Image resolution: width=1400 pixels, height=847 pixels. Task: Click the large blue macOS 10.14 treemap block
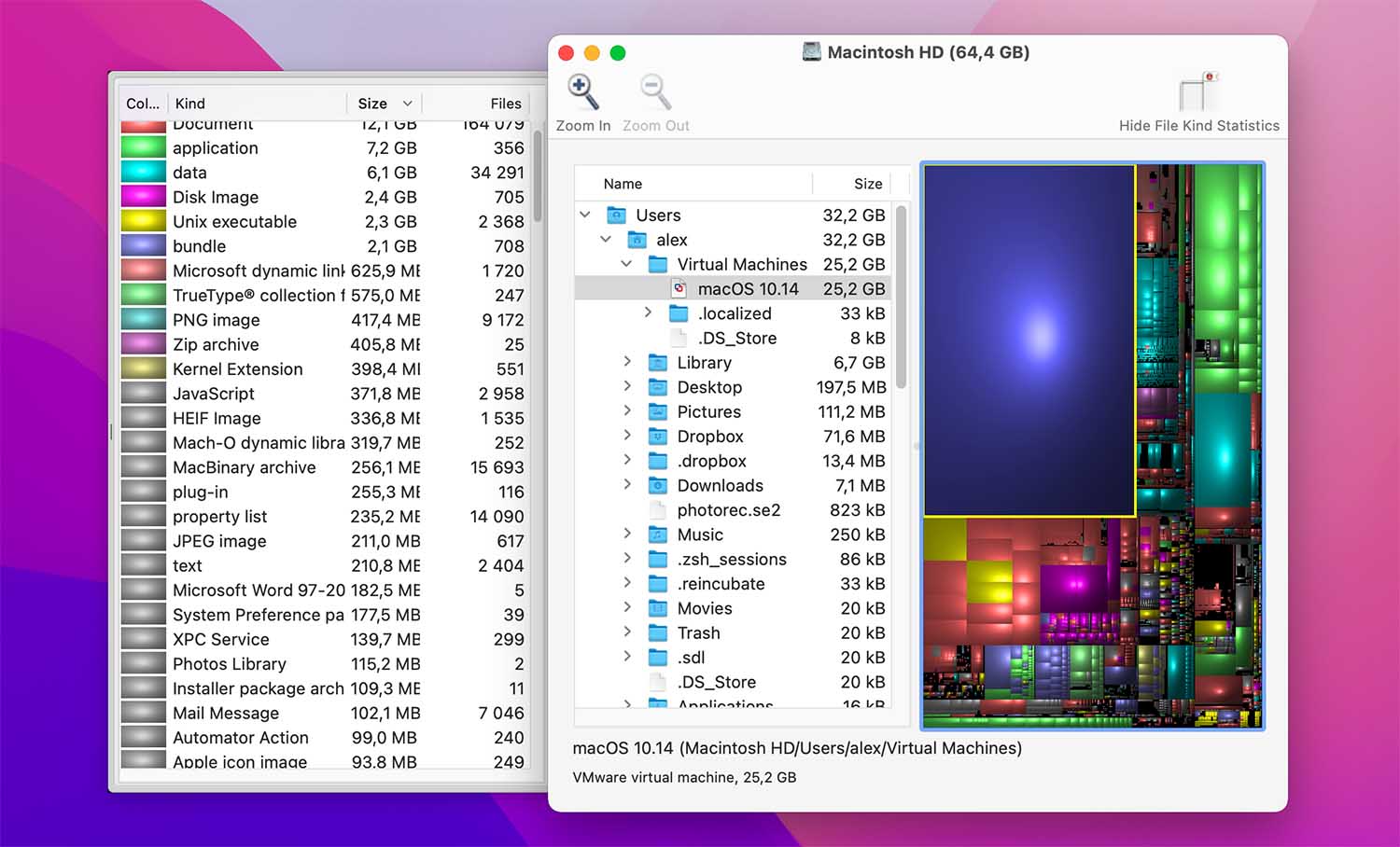pos(1029,340)
